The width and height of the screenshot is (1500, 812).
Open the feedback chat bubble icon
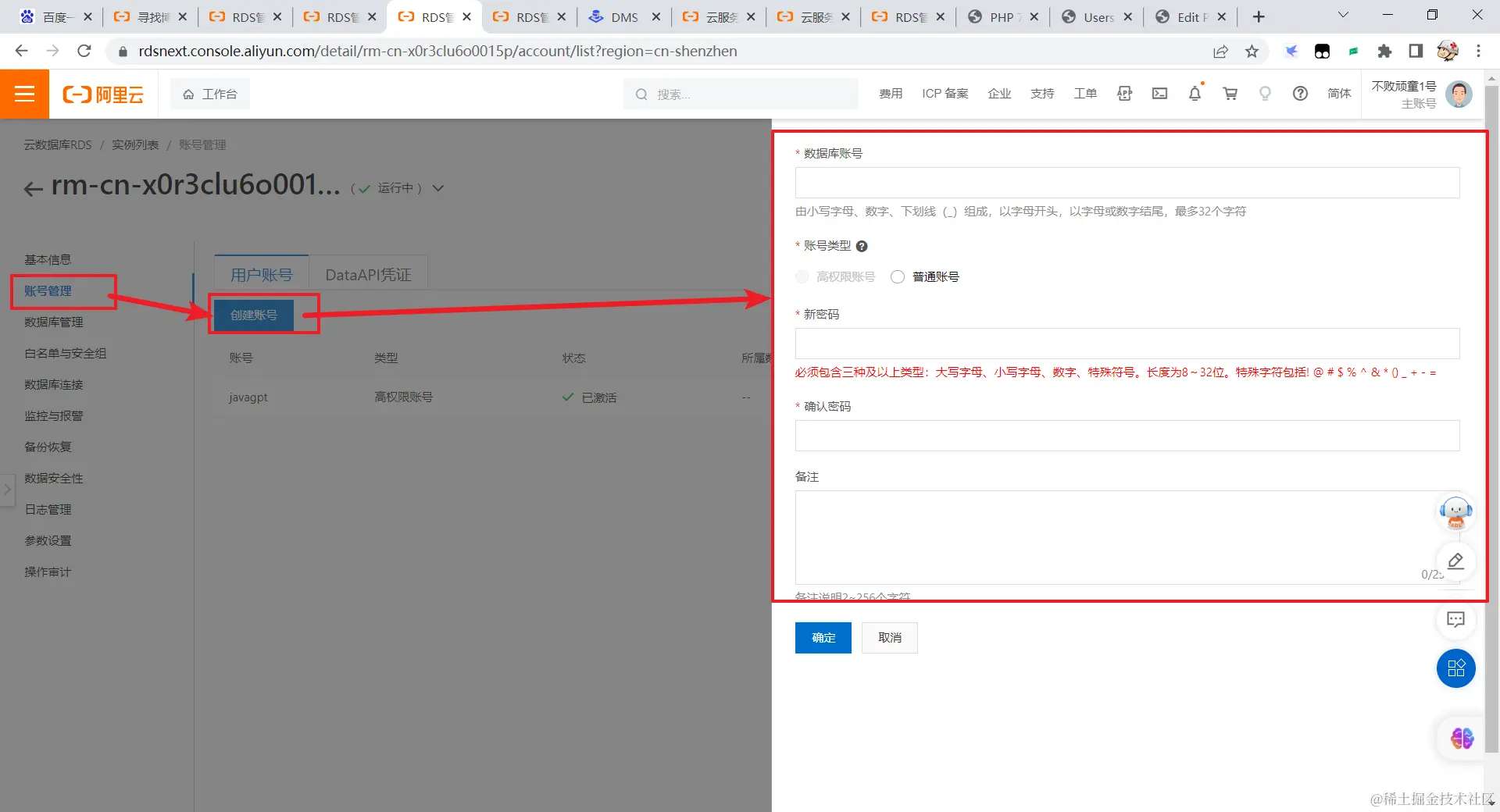1456,620
